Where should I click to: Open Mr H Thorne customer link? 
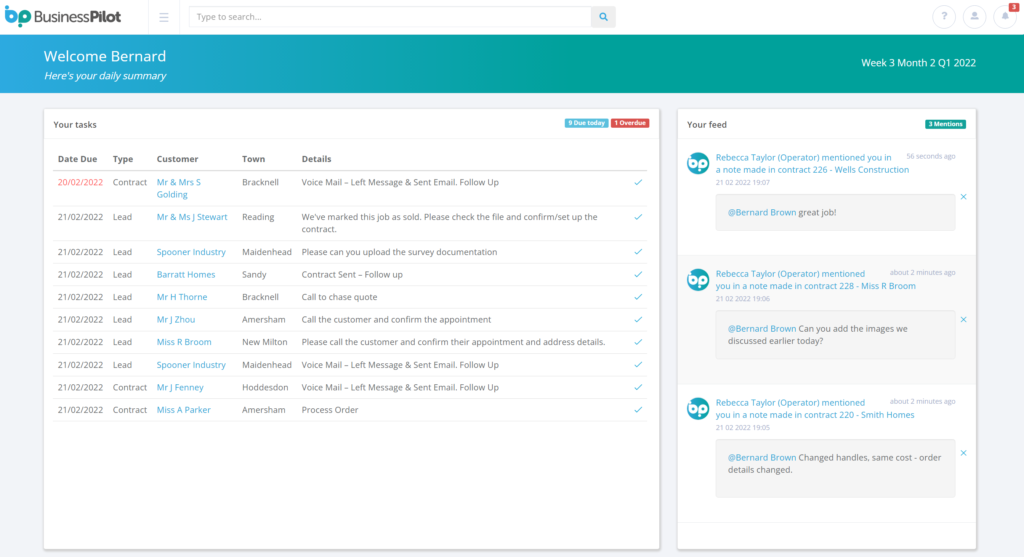[182, 297]
